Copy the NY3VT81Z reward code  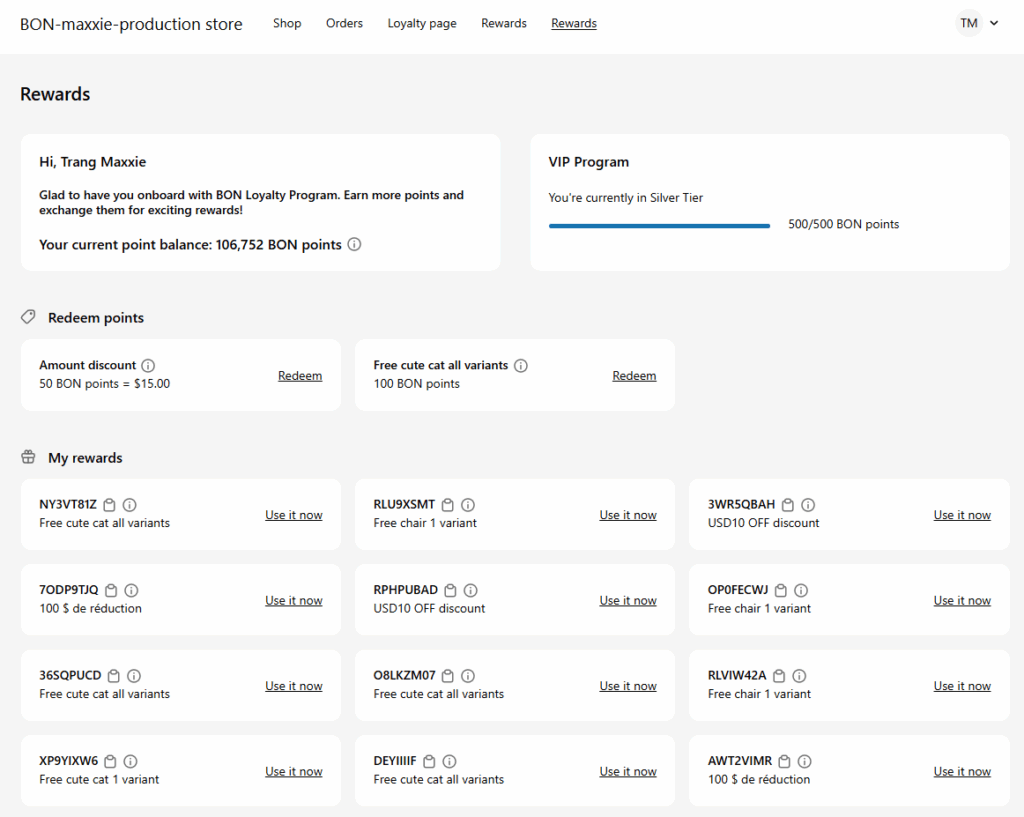coord(109,505)
